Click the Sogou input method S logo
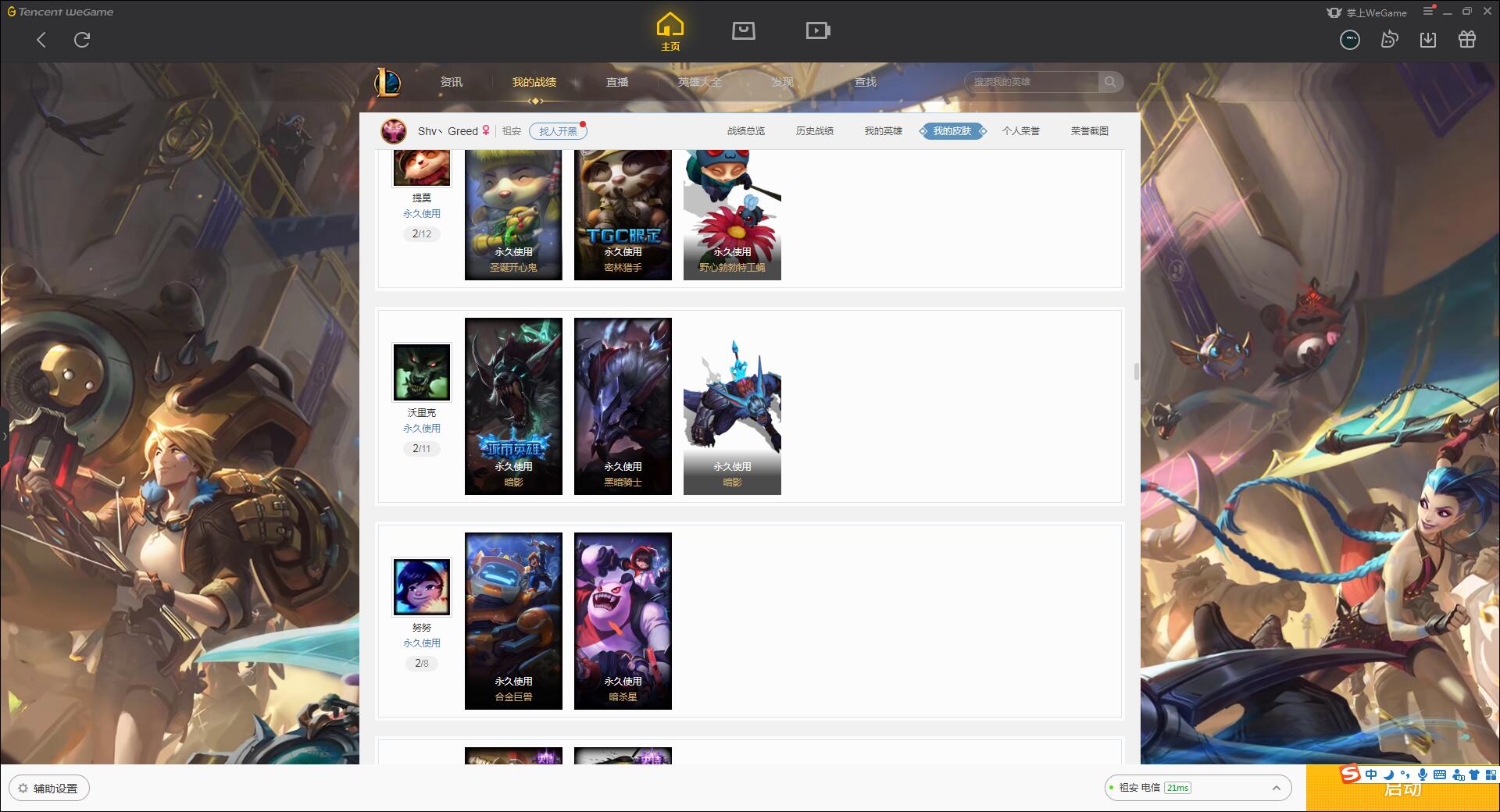This screenshot has width=1500, height=812. pyautogui.click(x=1351, y=774)
